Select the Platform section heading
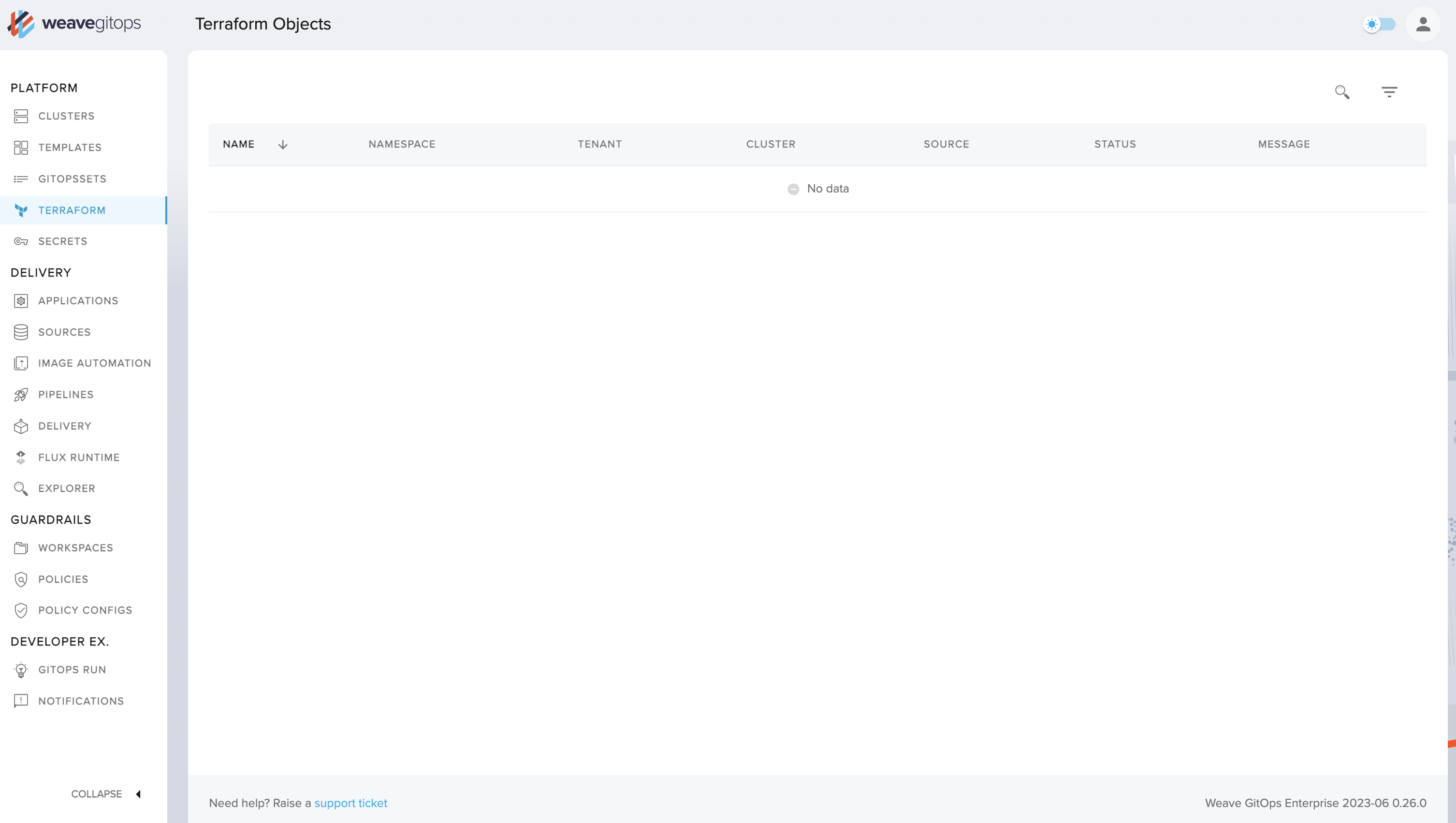Viewport: 1456px width, 823px height. (44, 88)
